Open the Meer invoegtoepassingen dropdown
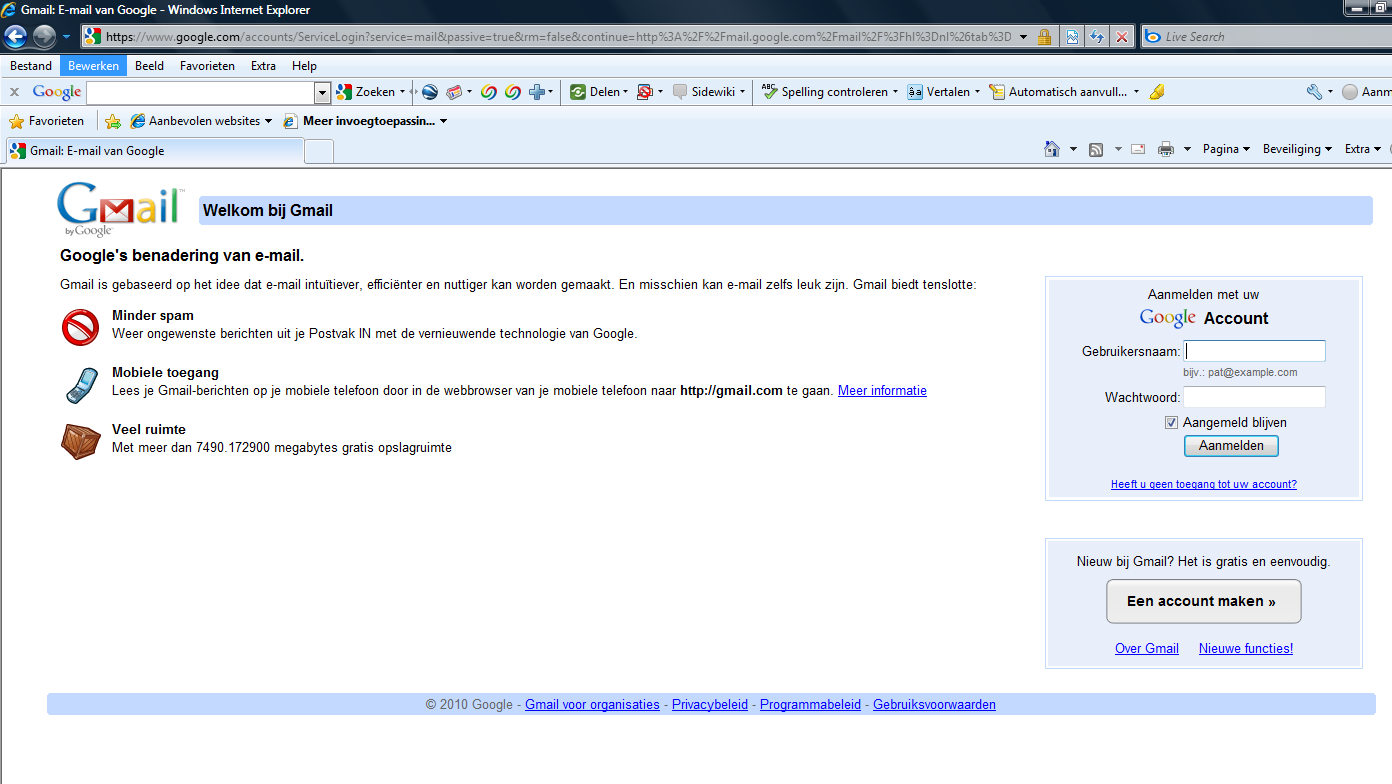Screen dimensions: 1392x784 tap(365, 121)
